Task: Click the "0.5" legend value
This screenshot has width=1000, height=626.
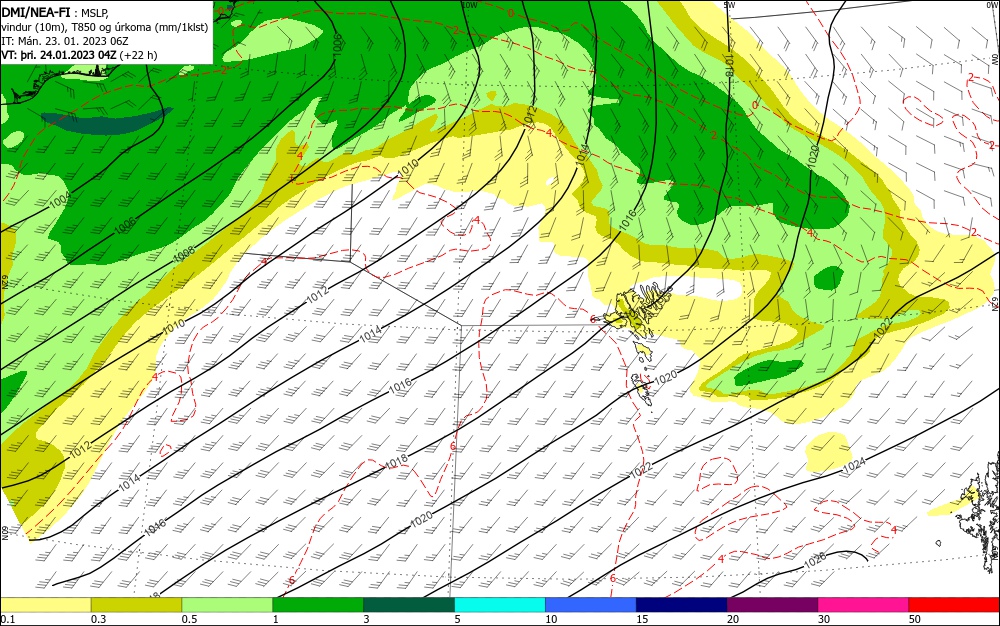Action: pos(189,619)
